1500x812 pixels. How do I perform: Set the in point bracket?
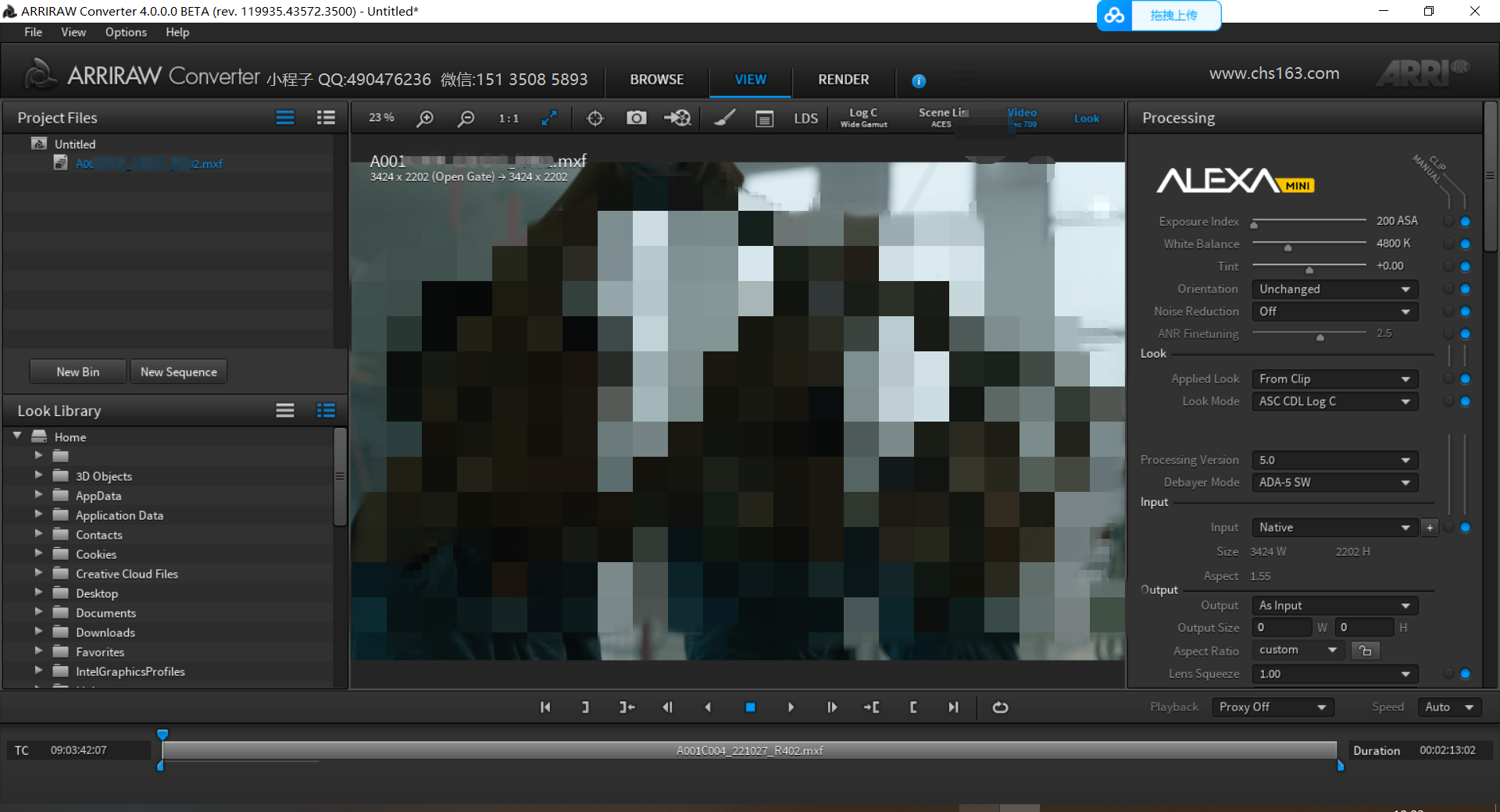click(x=912, y=707)
